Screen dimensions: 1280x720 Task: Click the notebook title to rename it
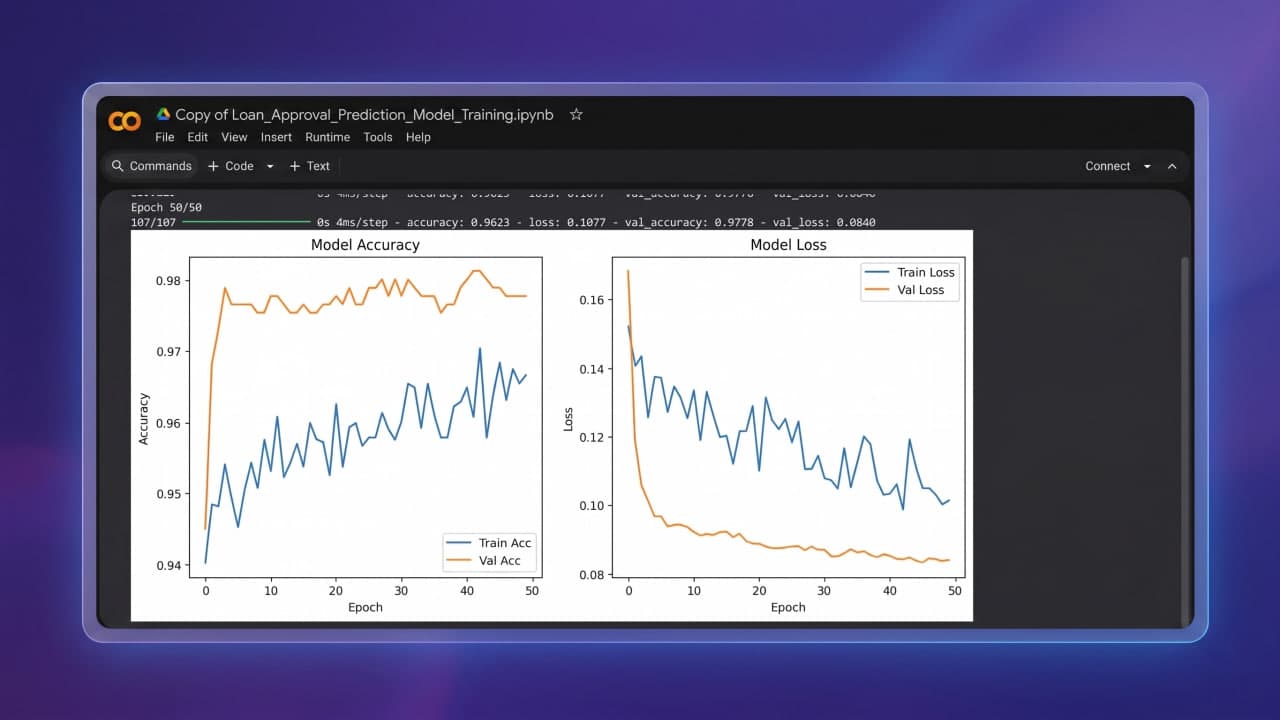pos(365,114)
